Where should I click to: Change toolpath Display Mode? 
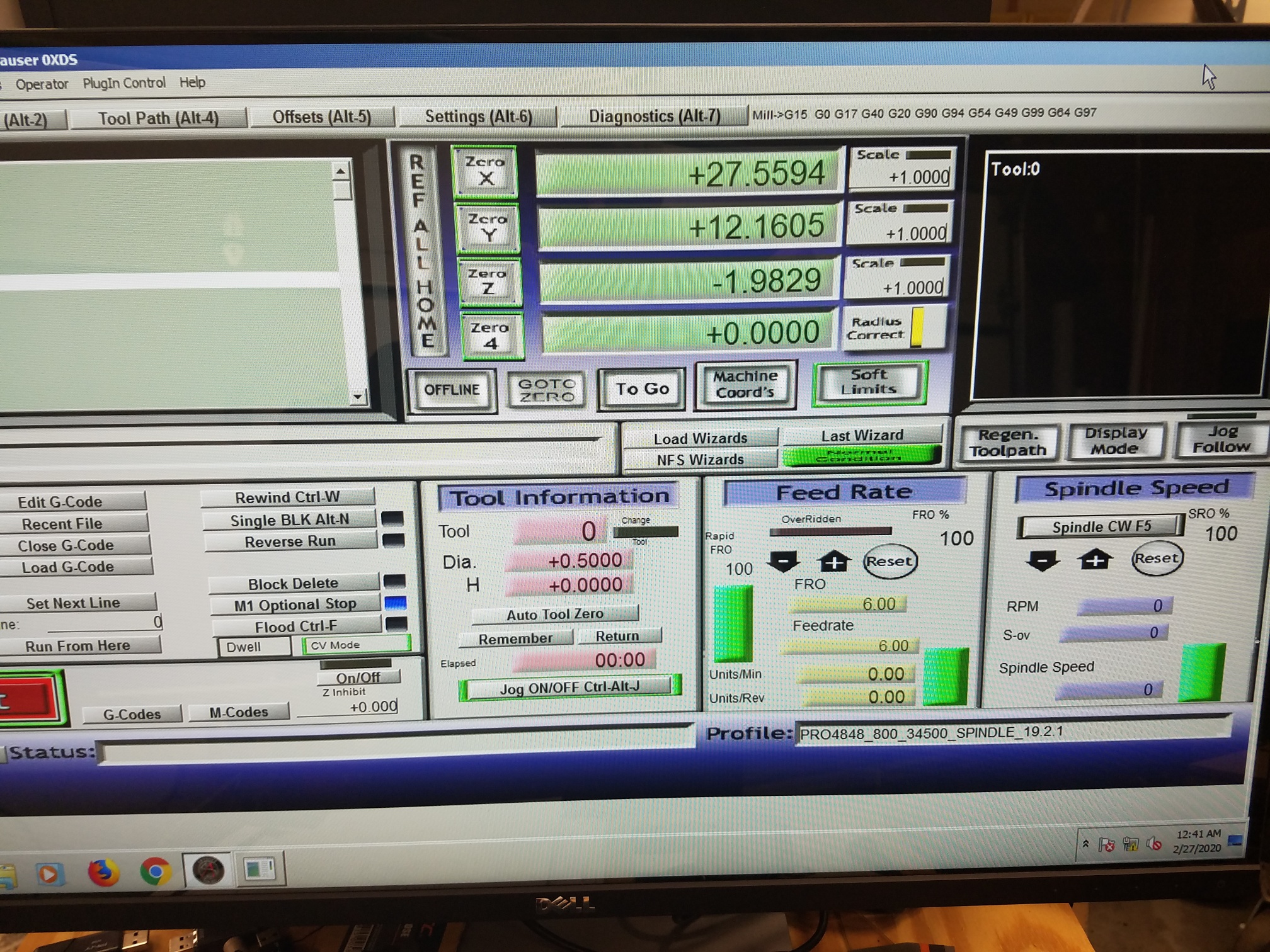(1116, 440)
